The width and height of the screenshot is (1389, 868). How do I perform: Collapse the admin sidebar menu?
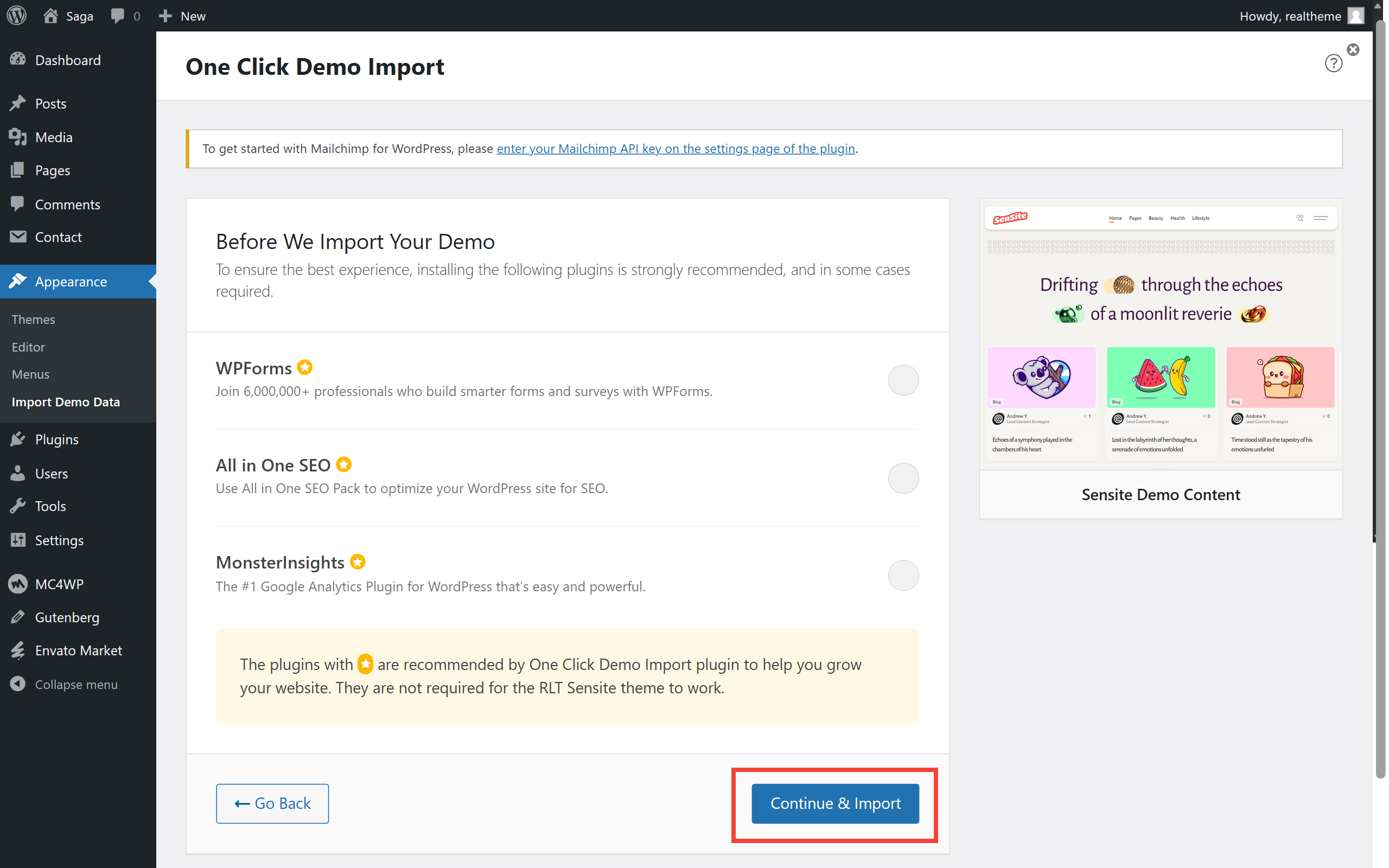tap(76, 684)
